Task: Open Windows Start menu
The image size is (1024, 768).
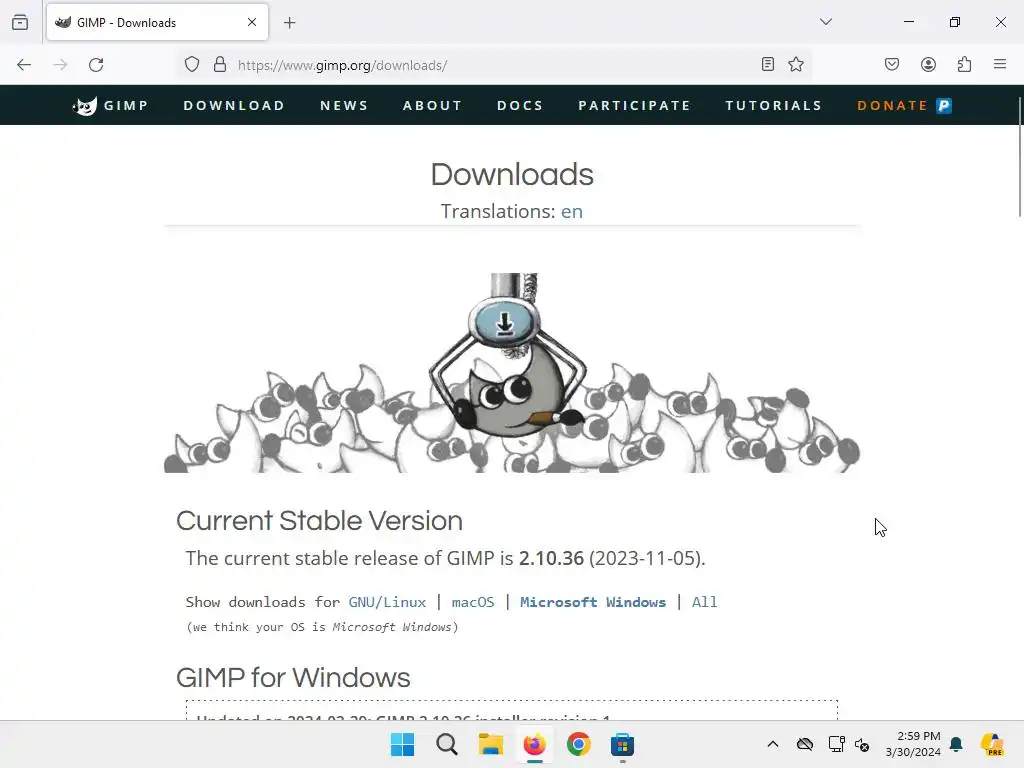Action: 402,744
